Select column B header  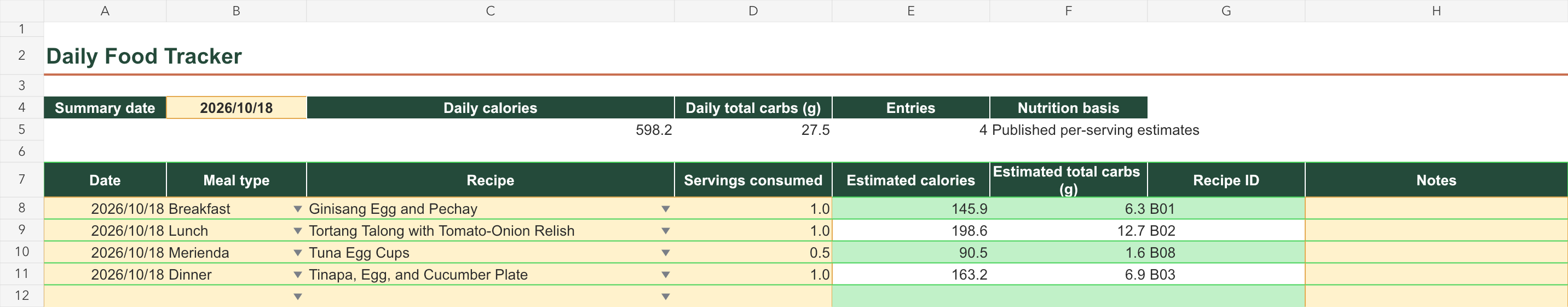[x=236, y=11]
